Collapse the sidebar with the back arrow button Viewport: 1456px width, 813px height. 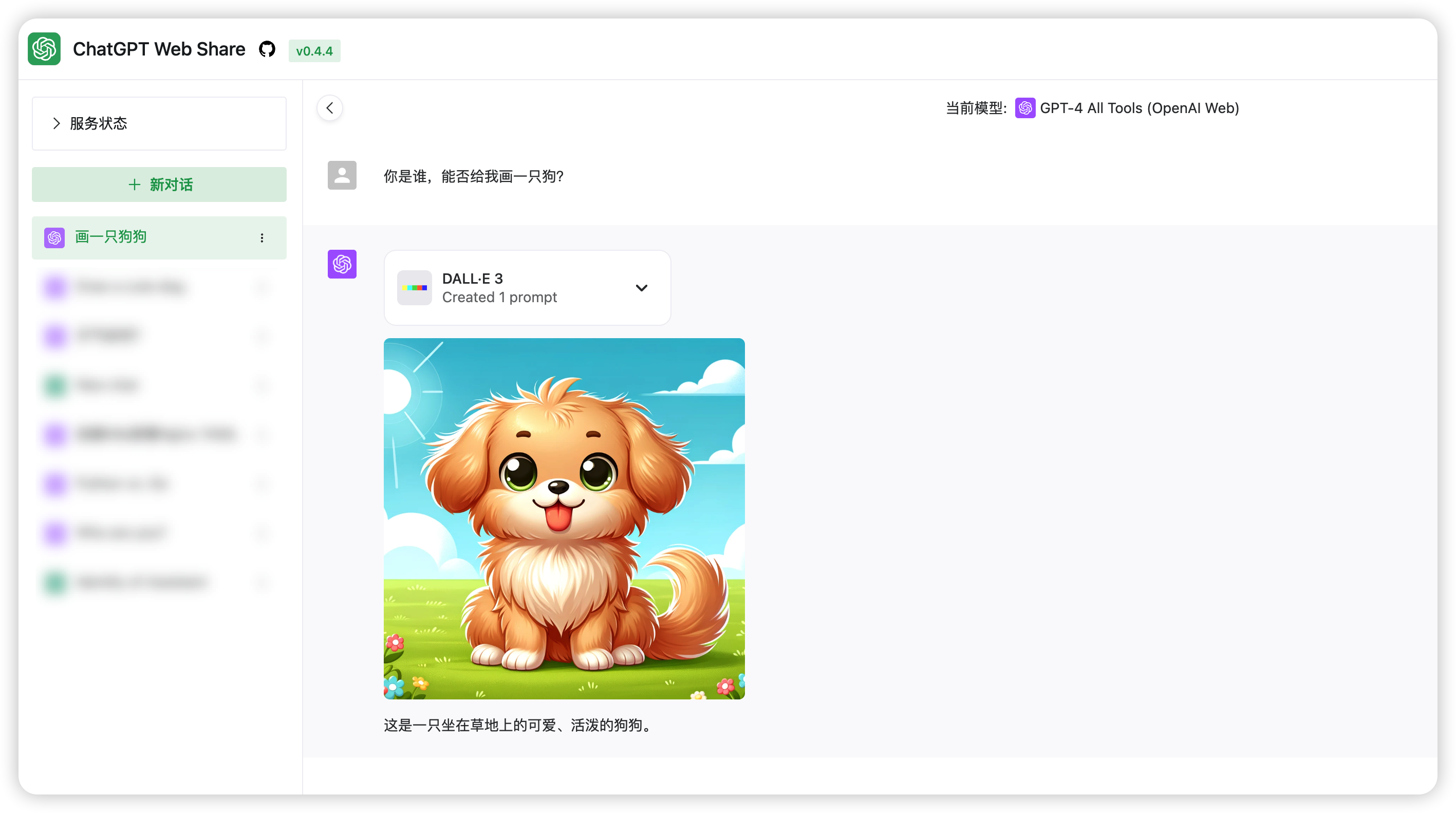pyautogui.click(x=329, y=108)
